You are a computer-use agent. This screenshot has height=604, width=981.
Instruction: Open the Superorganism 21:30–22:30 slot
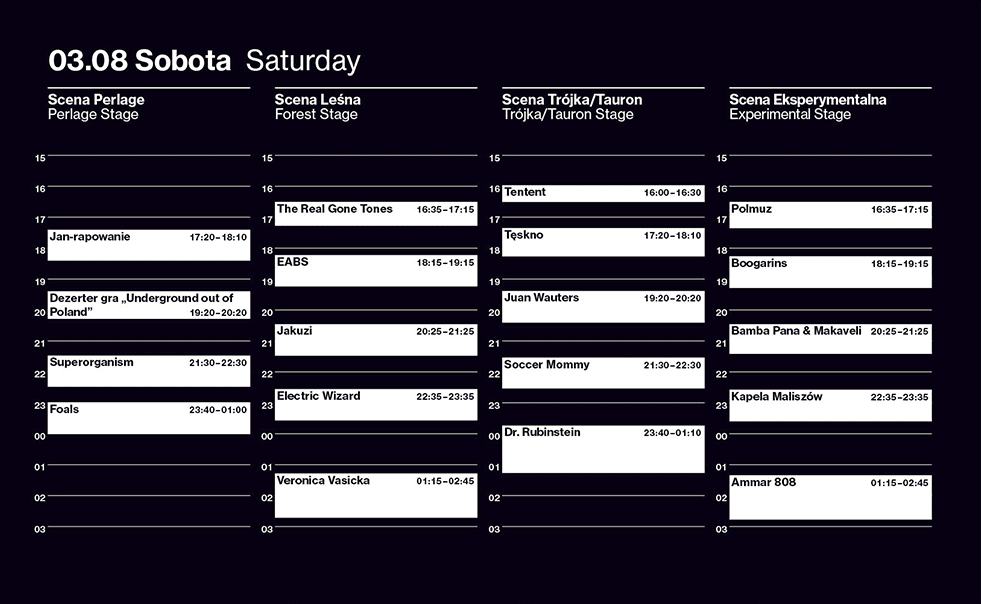click(149, 371)
